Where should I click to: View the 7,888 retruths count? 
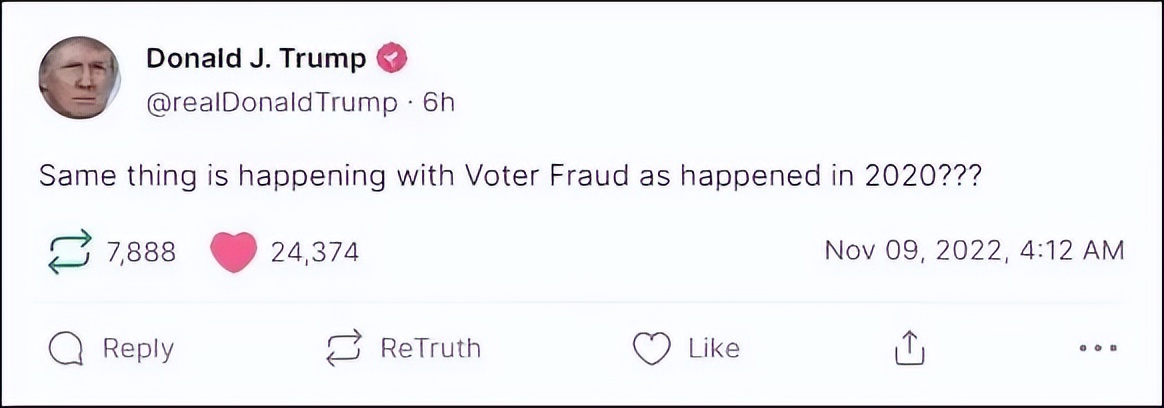click(x=140, y=252)
